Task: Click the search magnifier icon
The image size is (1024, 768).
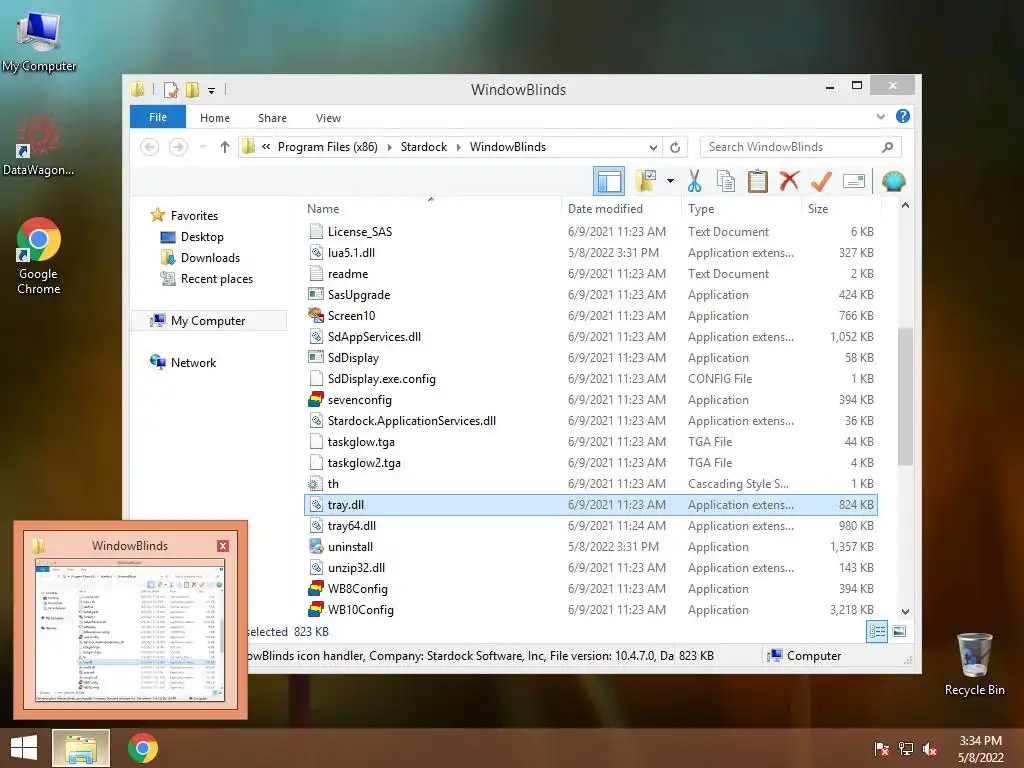Action: tap(888, 147)
